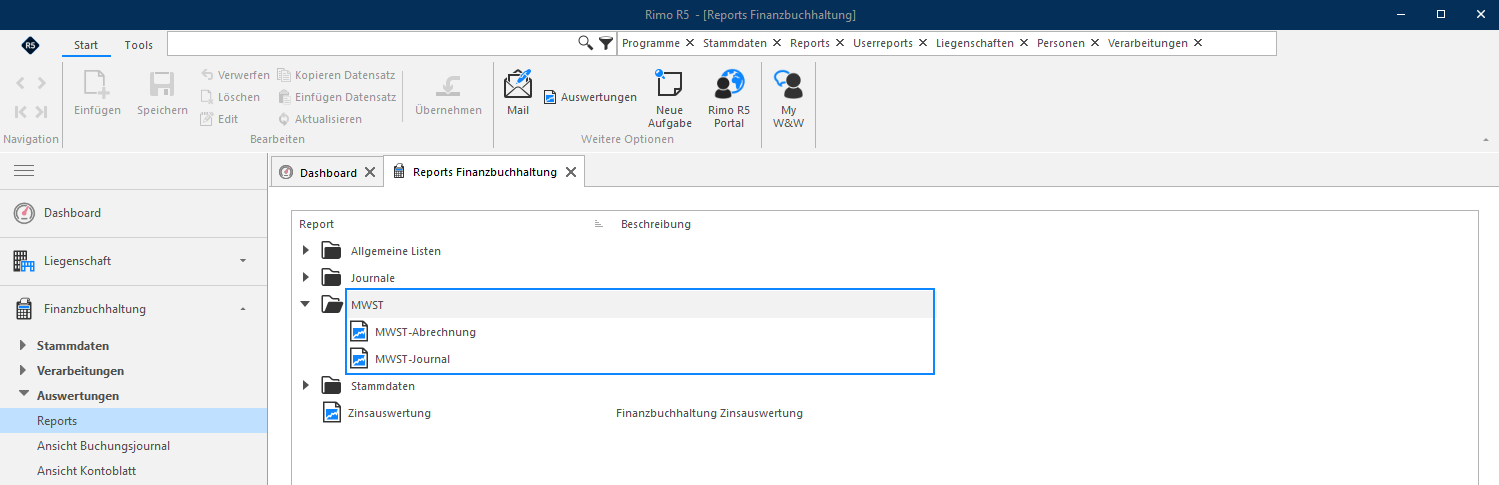Click the Einfügen new document icon
1499x485 pixels.
tap(97, 84)
